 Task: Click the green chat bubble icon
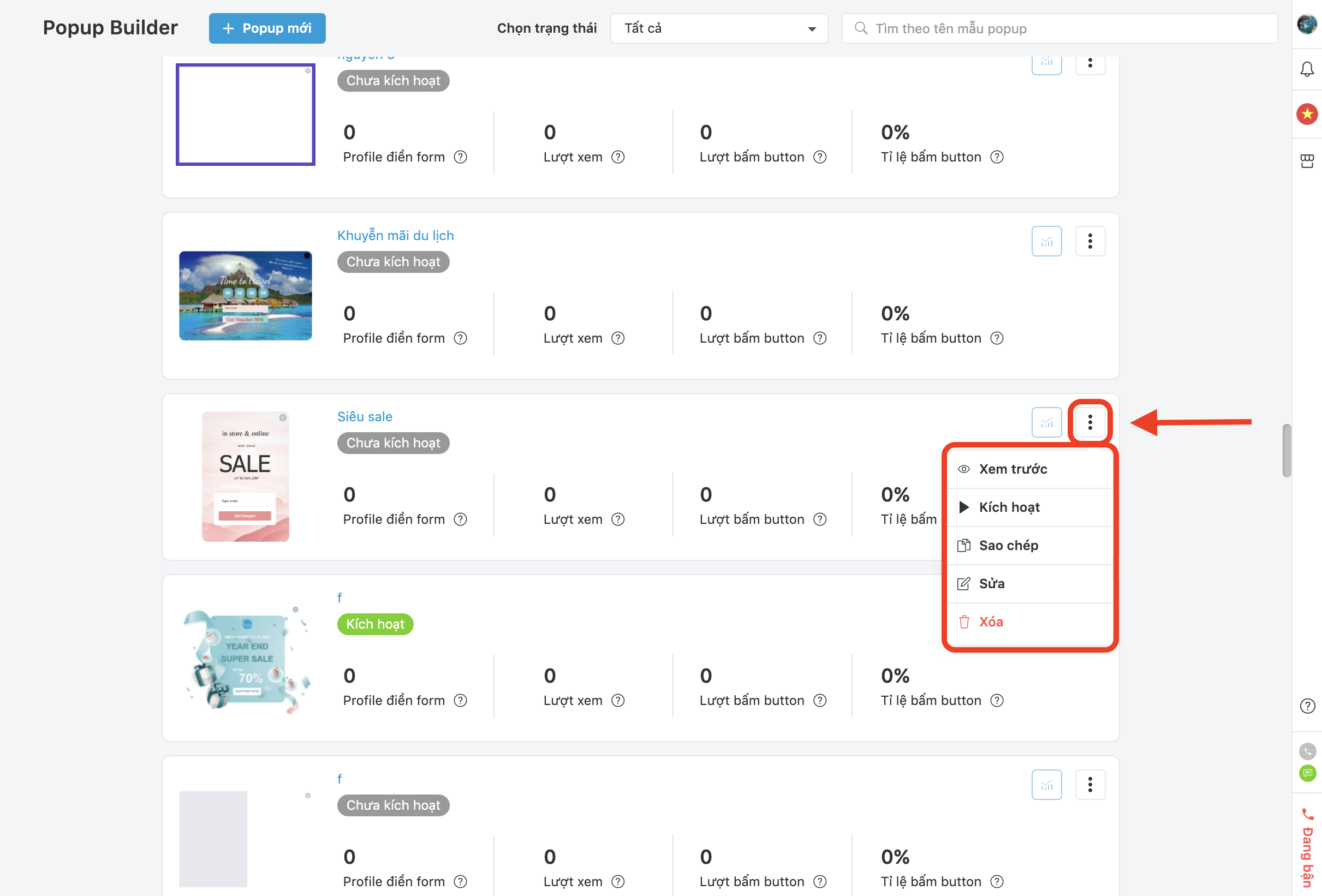pos(1307,773)
